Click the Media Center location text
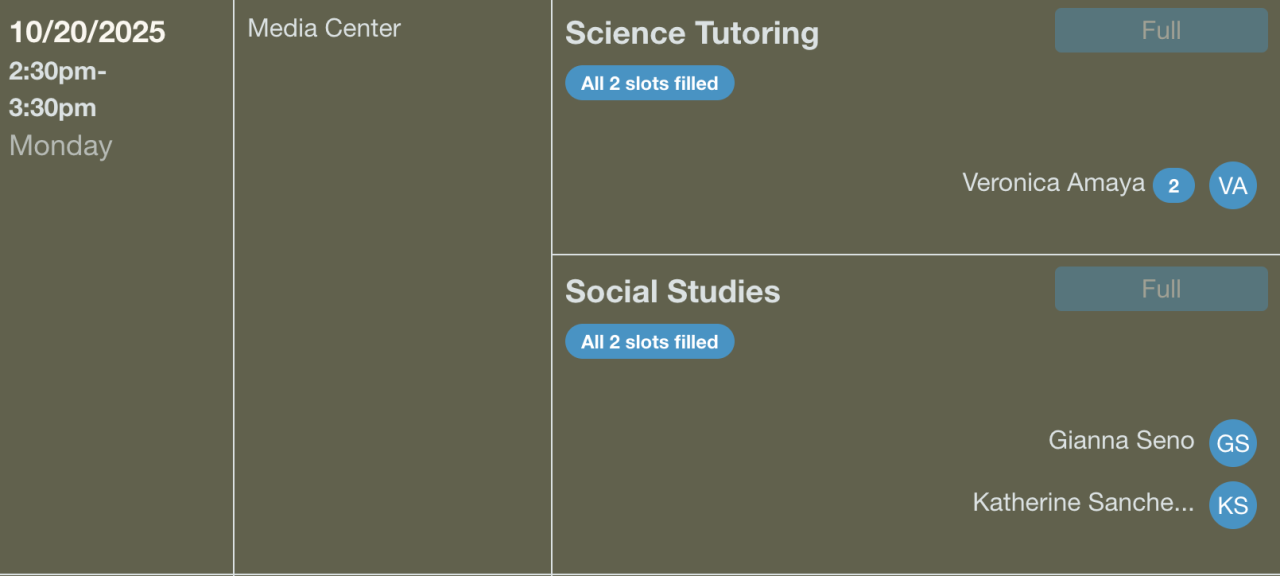1280x576 pixels. click(324, 28)
